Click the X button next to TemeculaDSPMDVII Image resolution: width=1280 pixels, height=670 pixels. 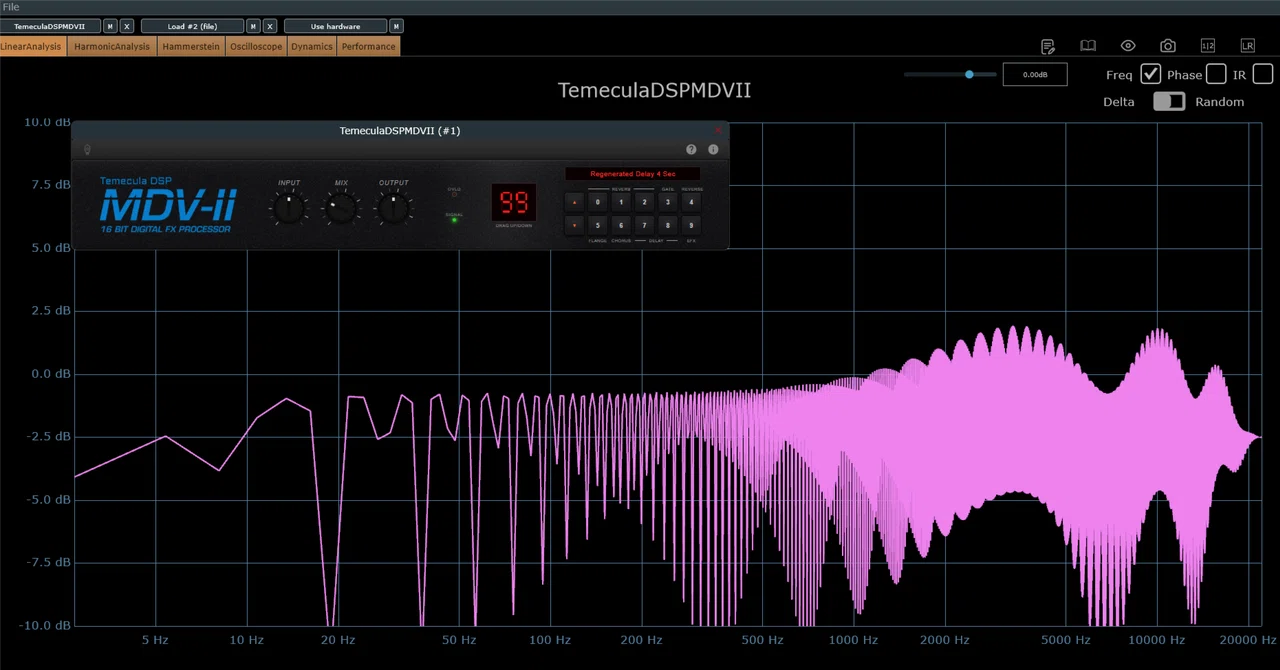click(x=127, y=26)
